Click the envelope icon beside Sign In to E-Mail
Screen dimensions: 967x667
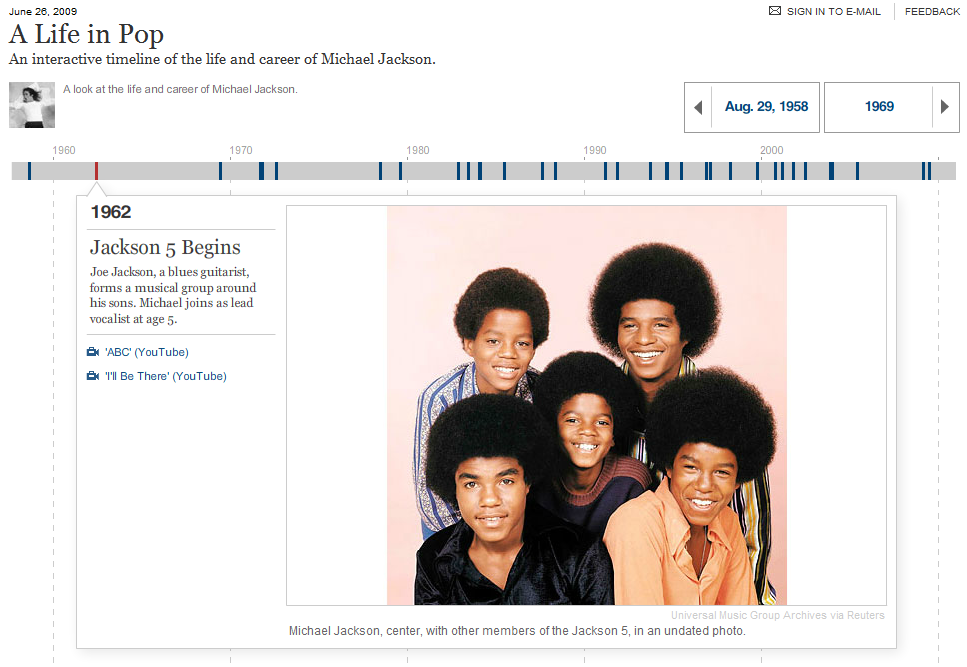[774, 11]
